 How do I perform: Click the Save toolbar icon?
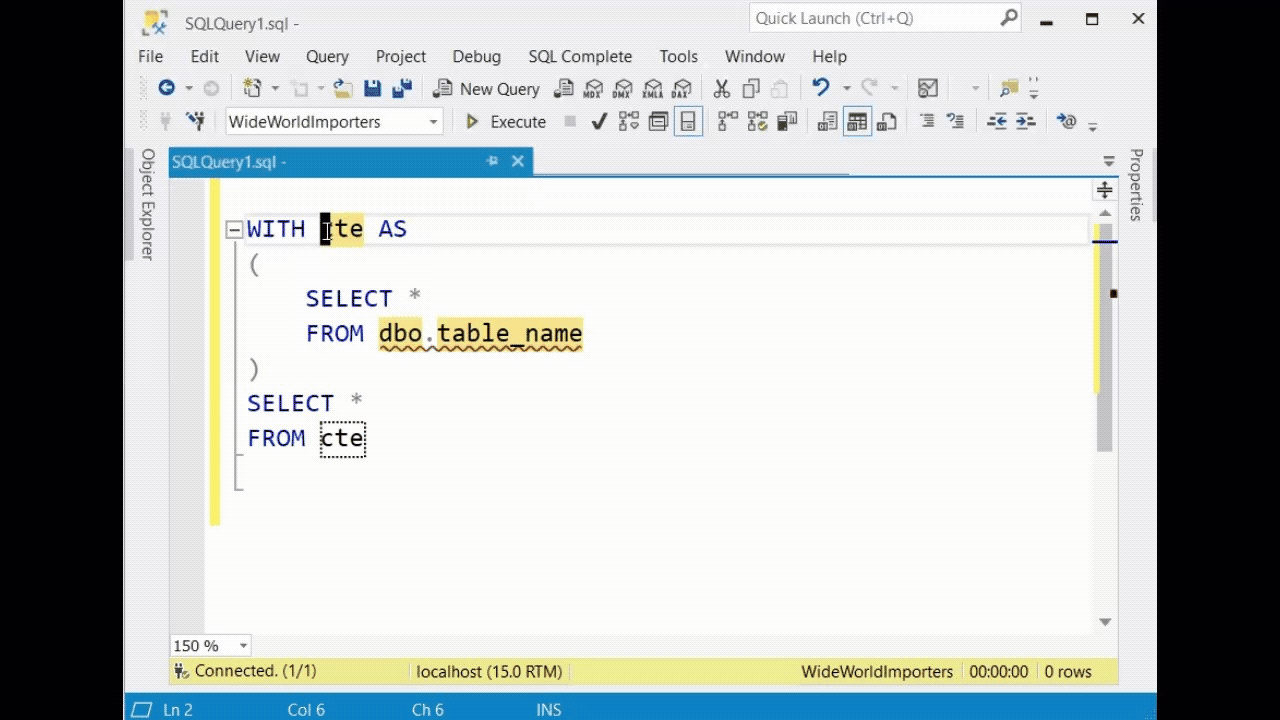pos(371,88)
